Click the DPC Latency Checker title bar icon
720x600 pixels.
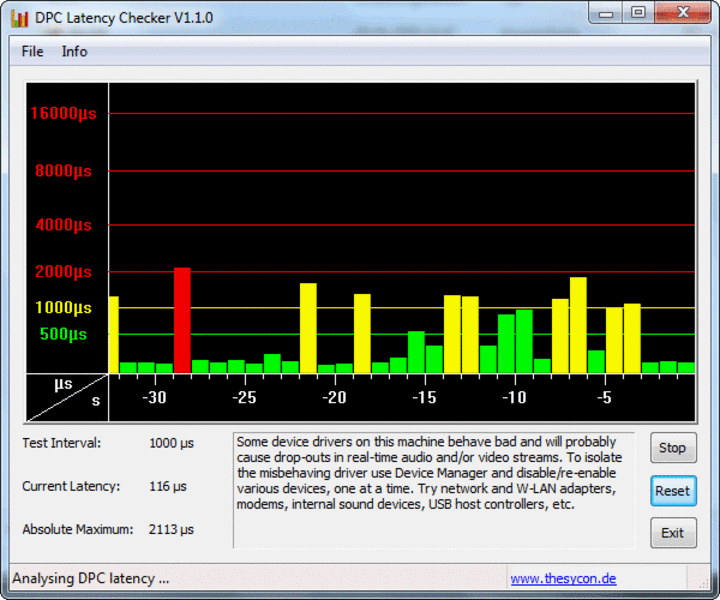[x=19, y=18]
